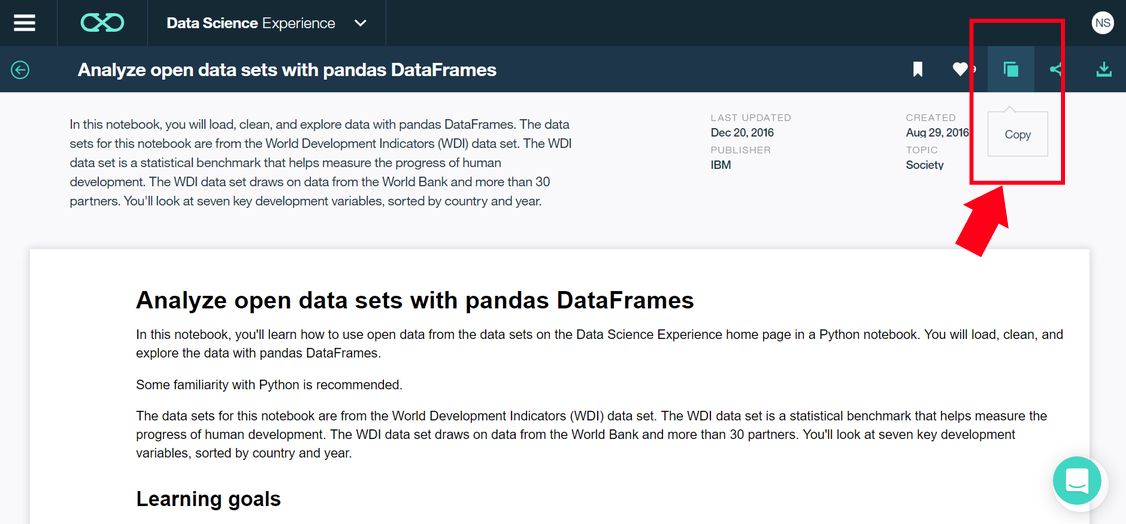Click the 'Aug 29, 2016' created date
The image size is (1126, 524).
(x=937, y=132)
